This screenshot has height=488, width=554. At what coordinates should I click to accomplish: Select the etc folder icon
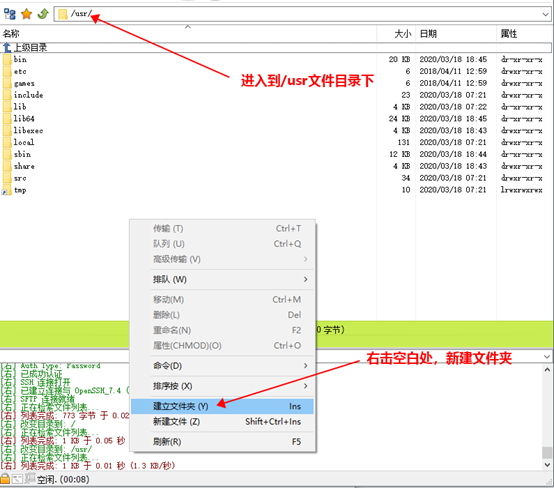tap(7, 71)
